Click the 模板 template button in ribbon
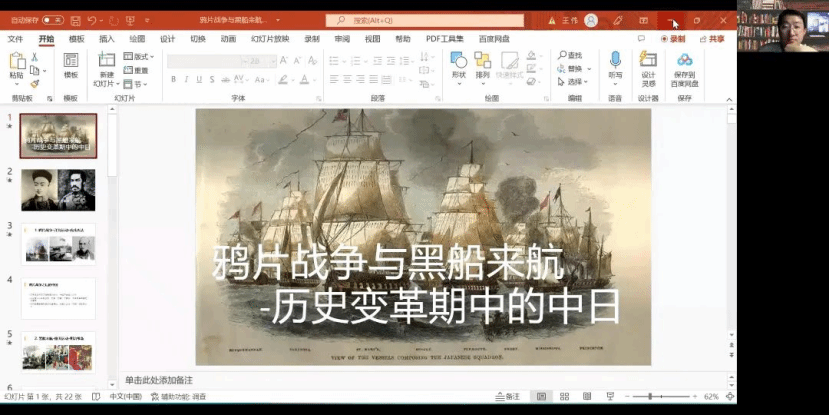Screen dimensions: 830x415 coord(71,66)
